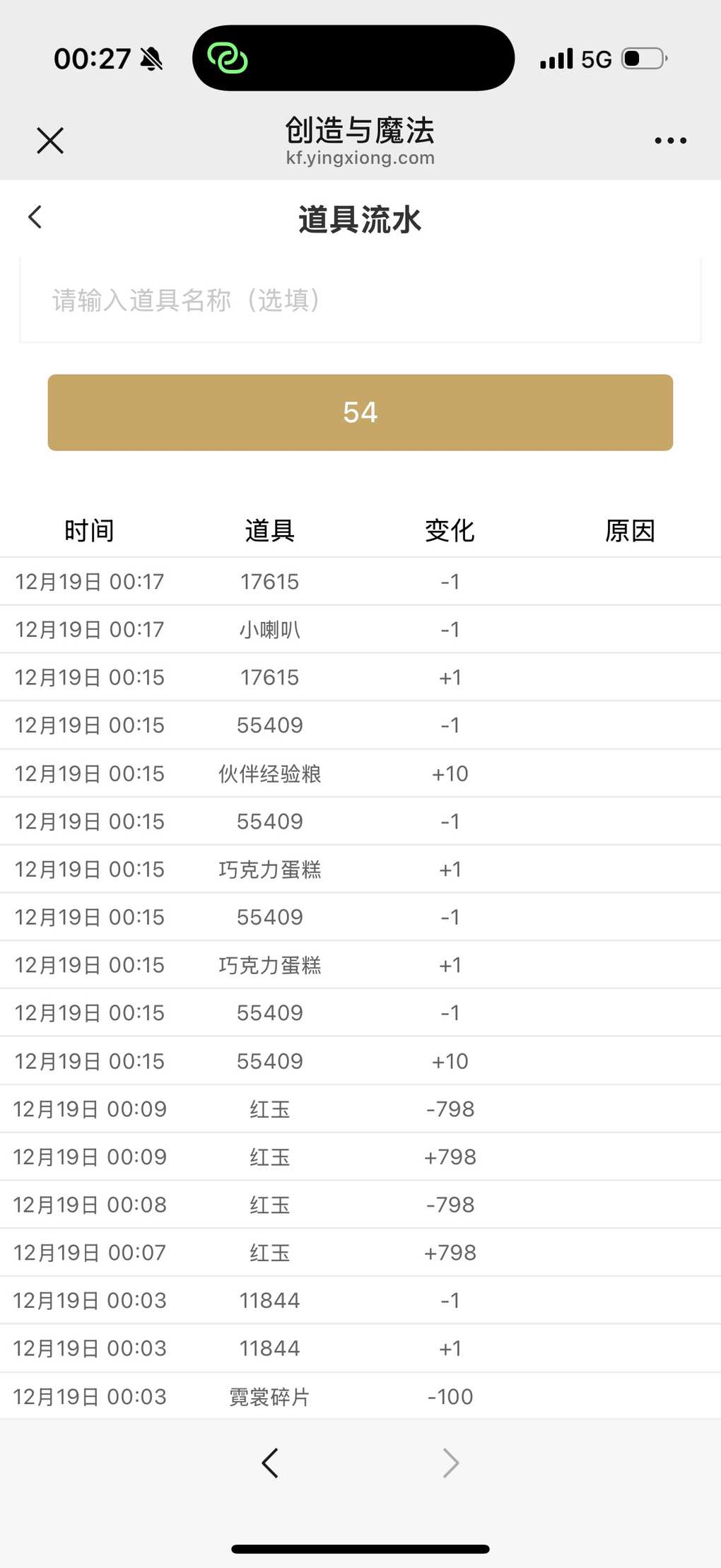This screenshot has width=721, height=1568.
Task: Select the 时间 column header
Action: coord(89,530)
